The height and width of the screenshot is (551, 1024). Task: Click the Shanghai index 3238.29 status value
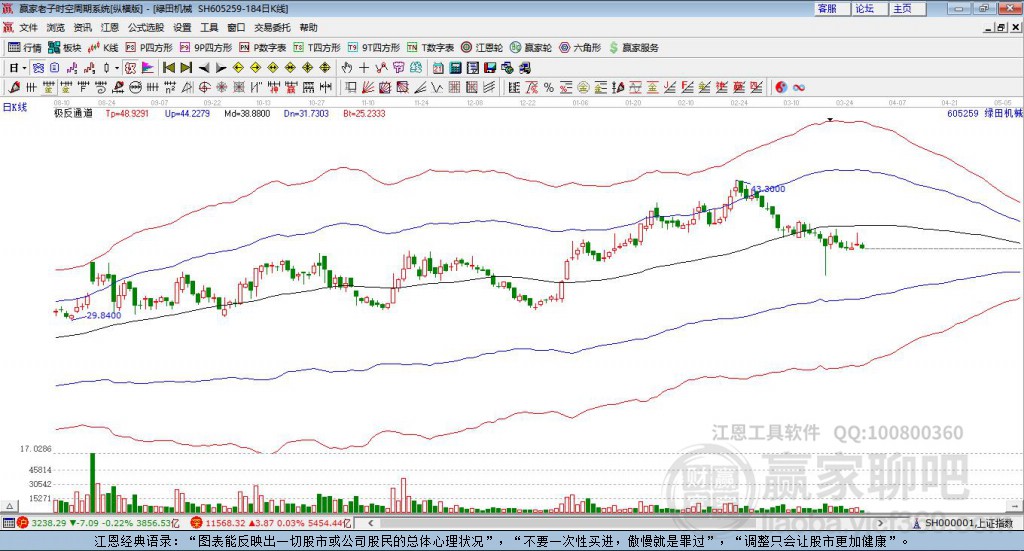pyautogui.click(x=49, y=523)
